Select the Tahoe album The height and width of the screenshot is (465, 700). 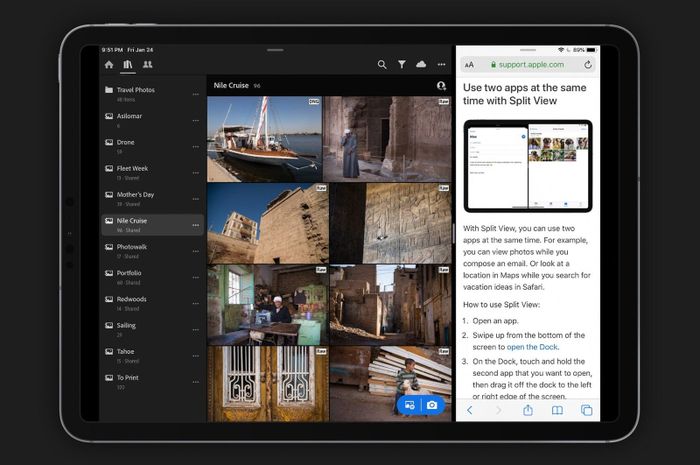[x=152, y=356]
